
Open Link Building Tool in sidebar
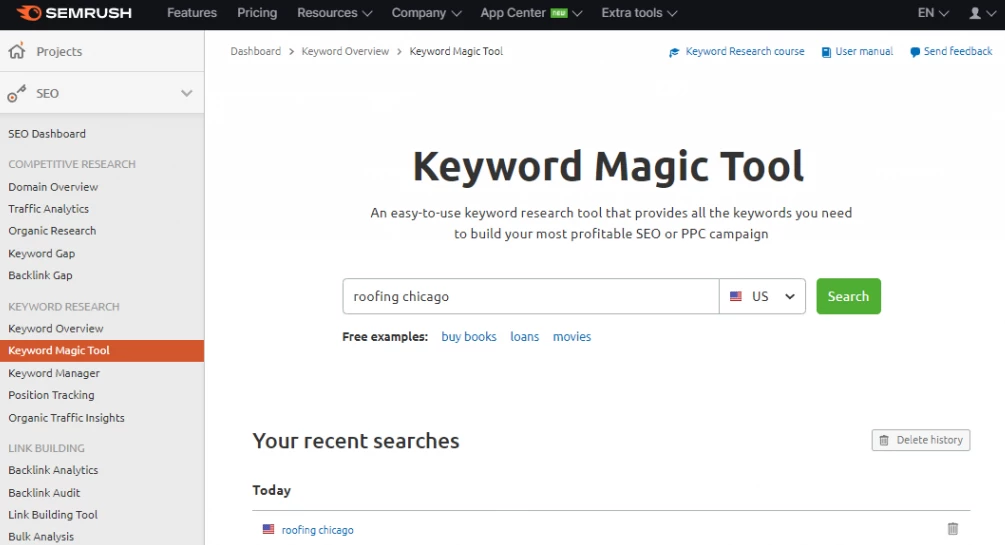click(53, 515)
